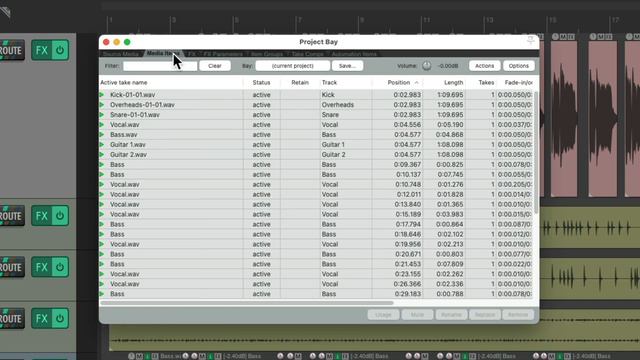Toggle FX bypass power button on second track
The height and width of the screenshot is (360, 640).
tap(60, 216)
